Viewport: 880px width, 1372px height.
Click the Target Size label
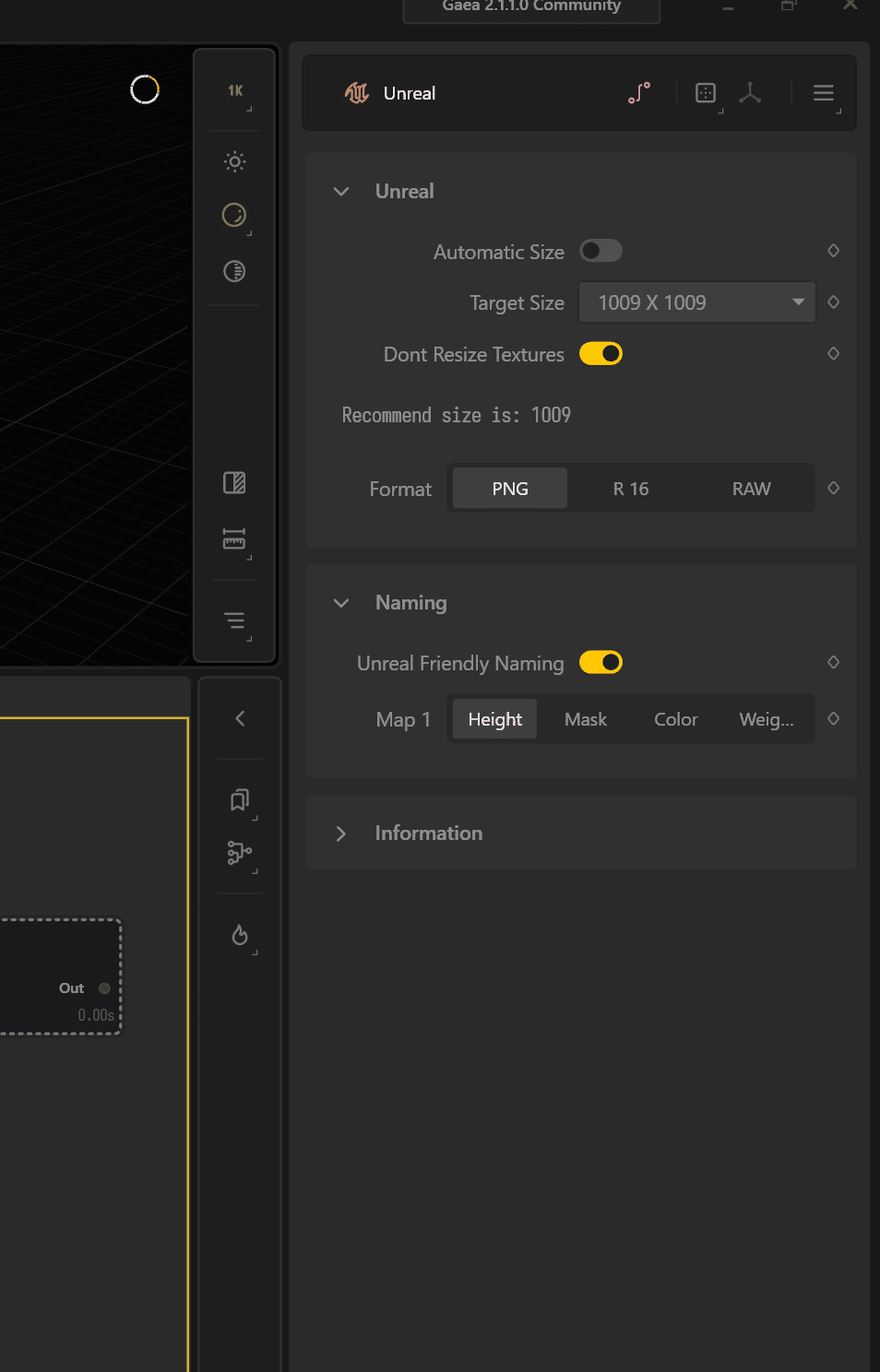tap(517, 303)
